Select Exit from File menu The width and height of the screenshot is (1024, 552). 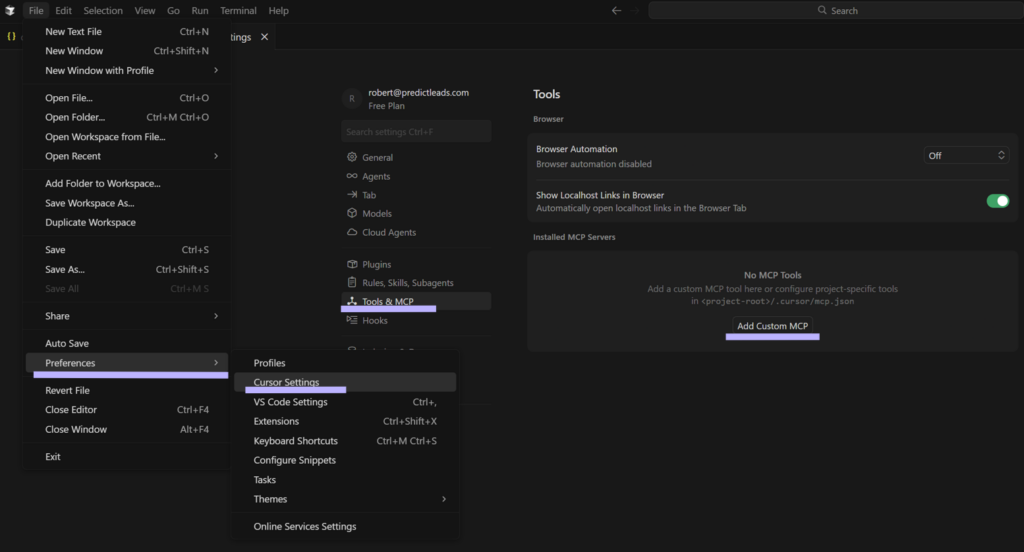pyautogui.click(x=127, y=457)
